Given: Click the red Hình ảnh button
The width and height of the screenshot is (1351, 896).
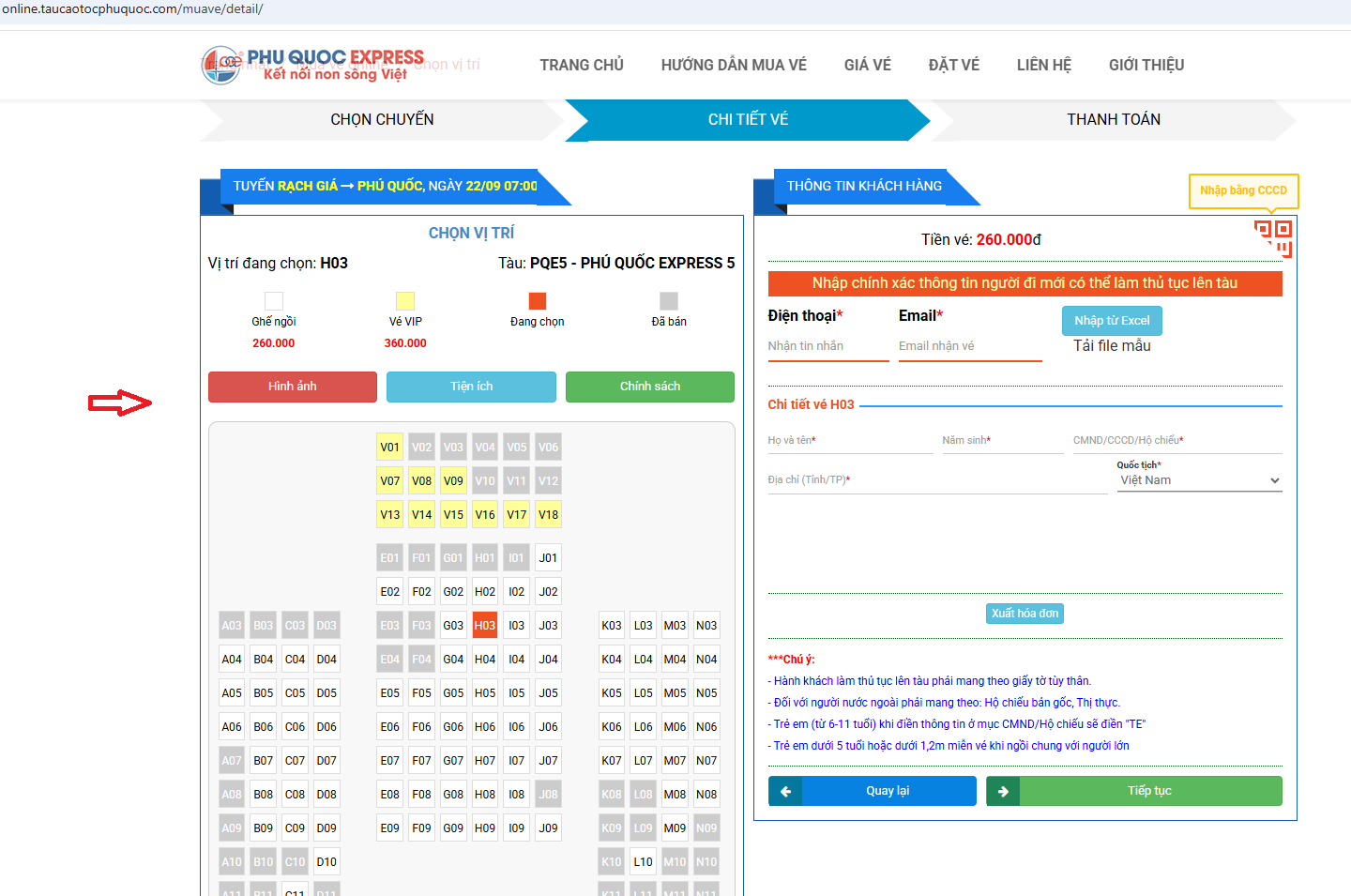Looking at the screenshot, I should pos(293,387).
